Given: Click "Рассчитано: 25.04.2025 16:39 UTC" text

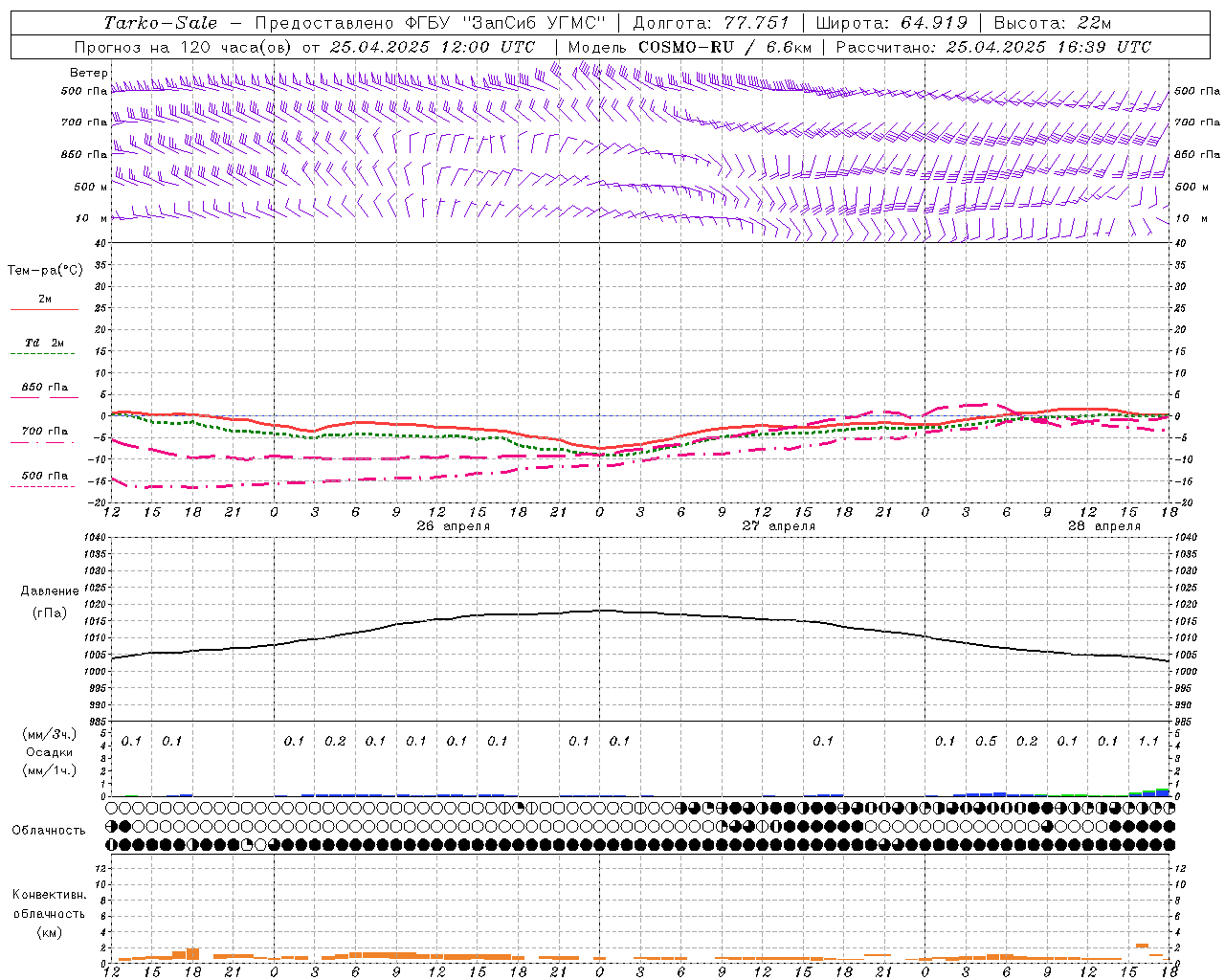Looking at the screenshot, I should (x=993, y=47).
